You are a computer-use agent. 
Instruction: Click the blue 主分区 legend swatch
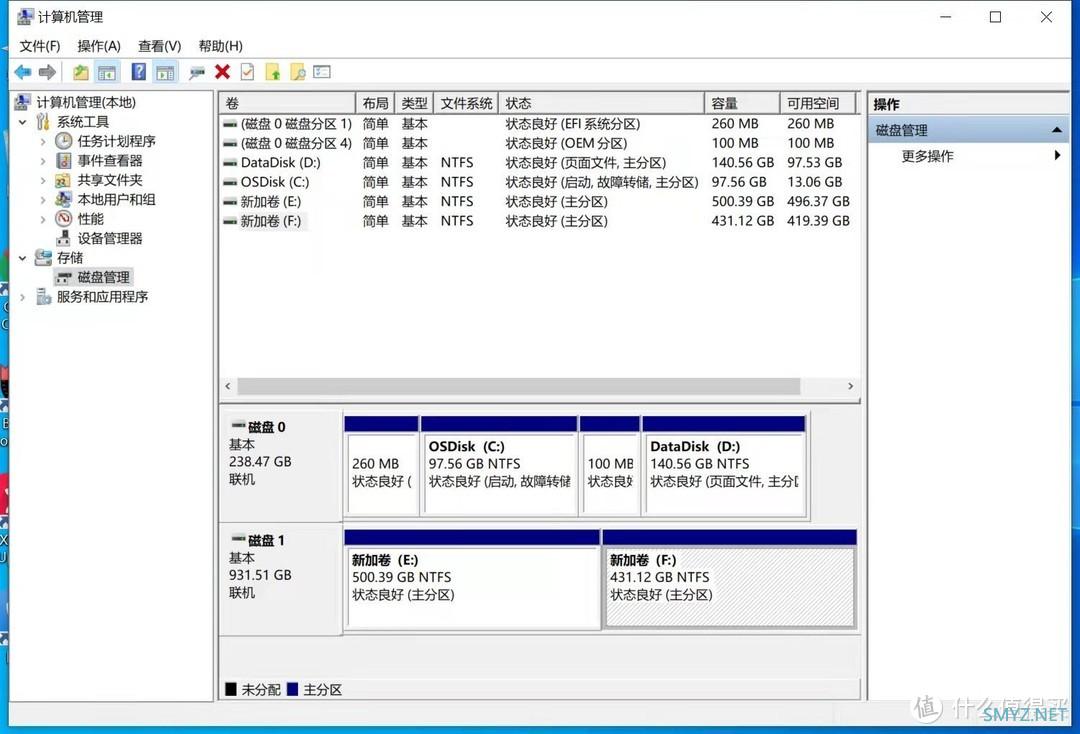293,689
